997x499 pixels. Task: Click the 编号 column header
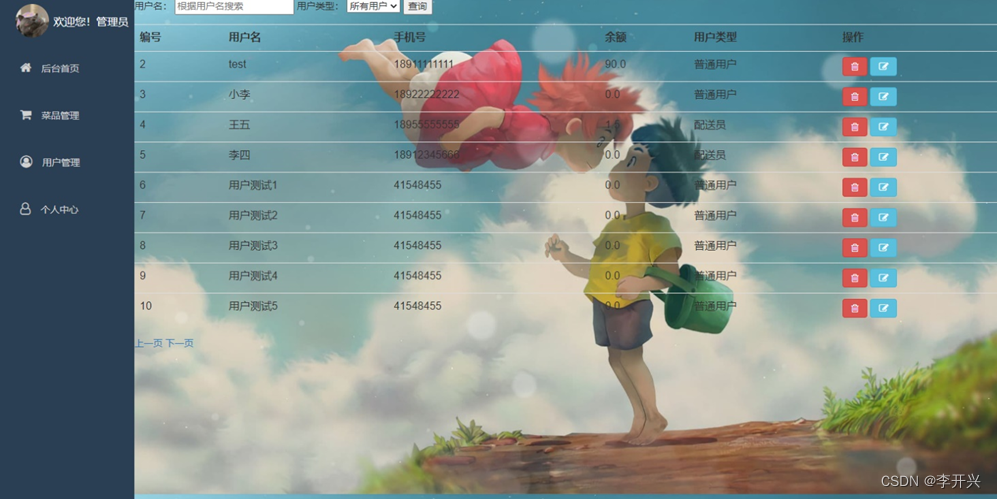(x=151, y=37)
